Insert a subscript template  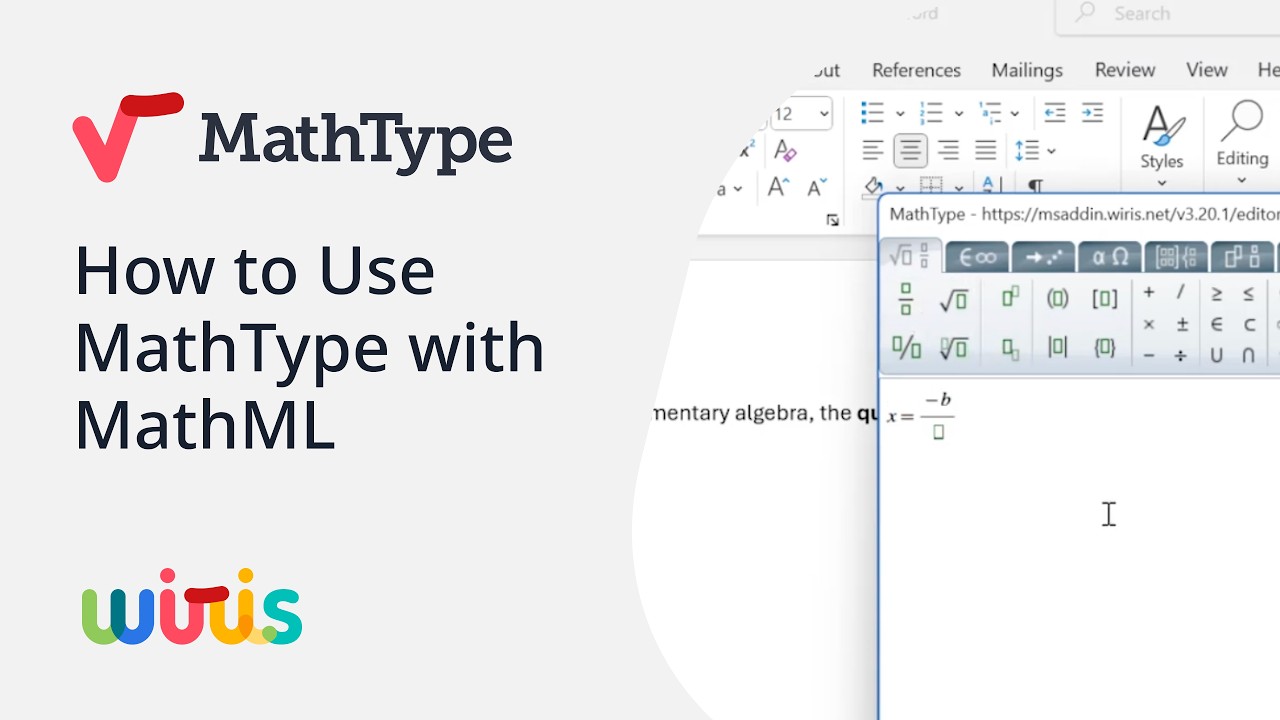coord(1010,348)
